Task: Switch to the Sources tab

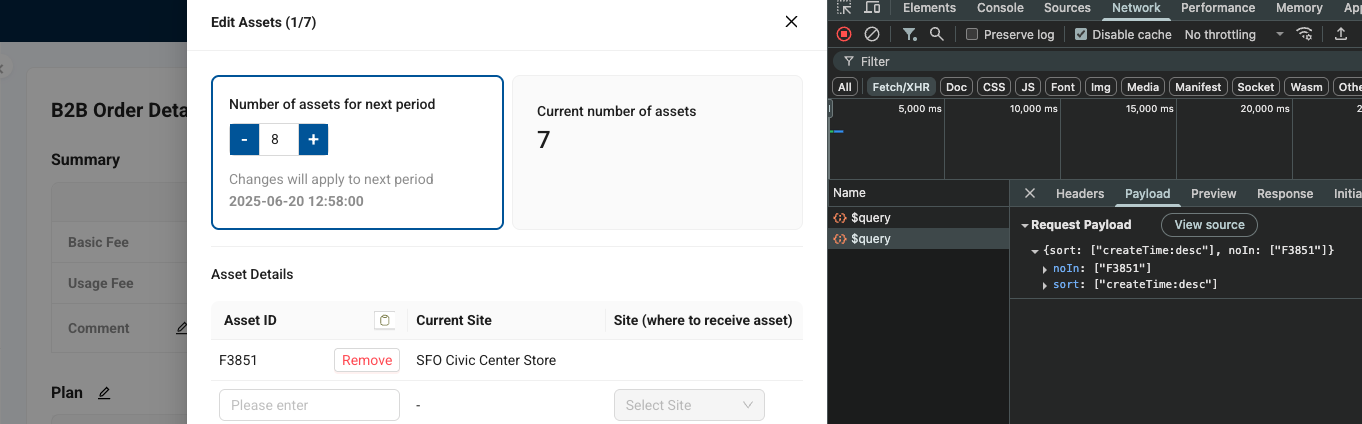Action: point(1067,8)
